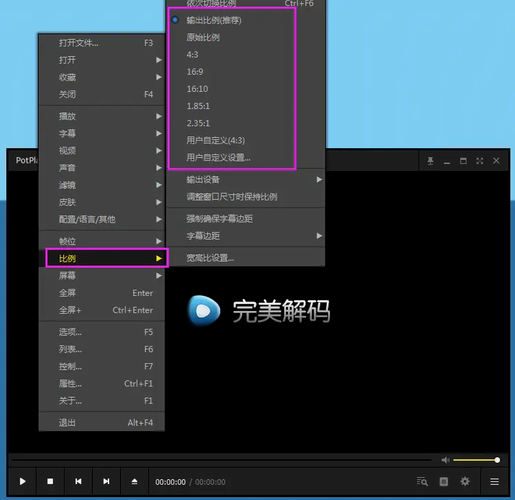Image resolution: width=515 pixels, height=500 pixels.
Task: Click the elapsed time 00:00:00 display
Action: pyautogui.click(x=170, y=482)
